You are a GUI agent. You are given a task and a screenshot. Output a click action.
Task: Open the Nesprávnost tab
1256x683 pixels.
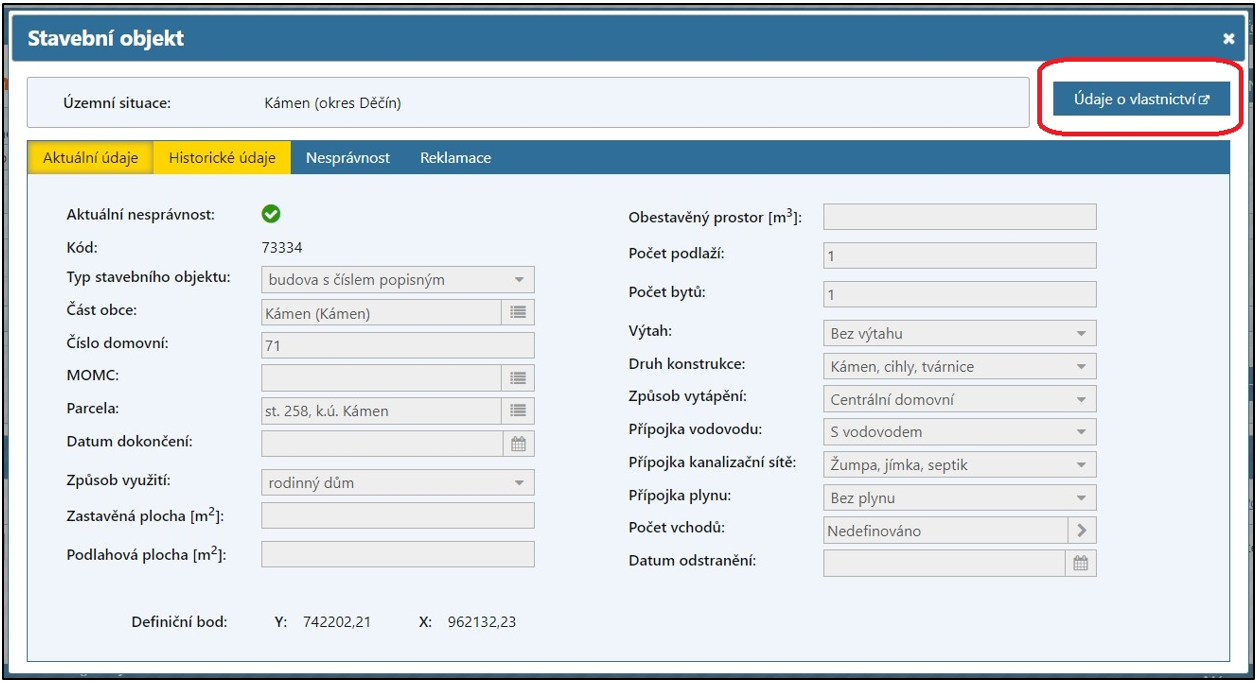point(348,158)
